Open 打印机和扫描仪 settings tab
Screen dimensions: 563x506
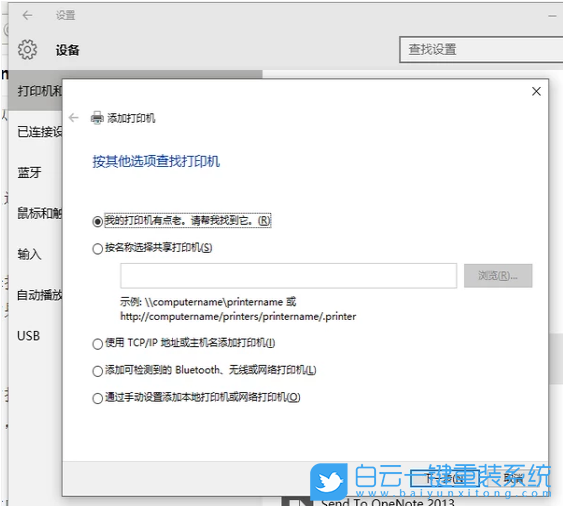tap(35, 91)
